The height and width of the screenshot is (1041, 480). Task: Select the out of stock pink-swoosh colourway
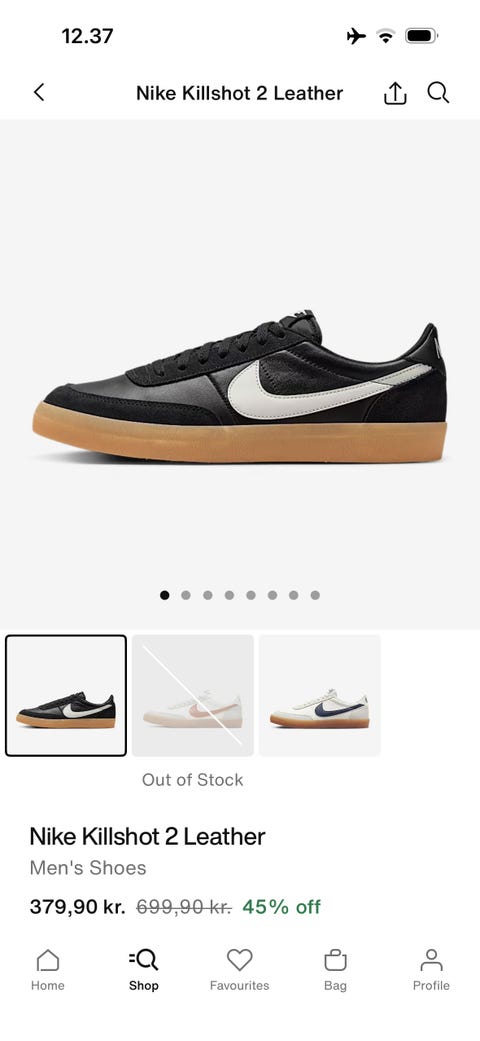point(193,696)
